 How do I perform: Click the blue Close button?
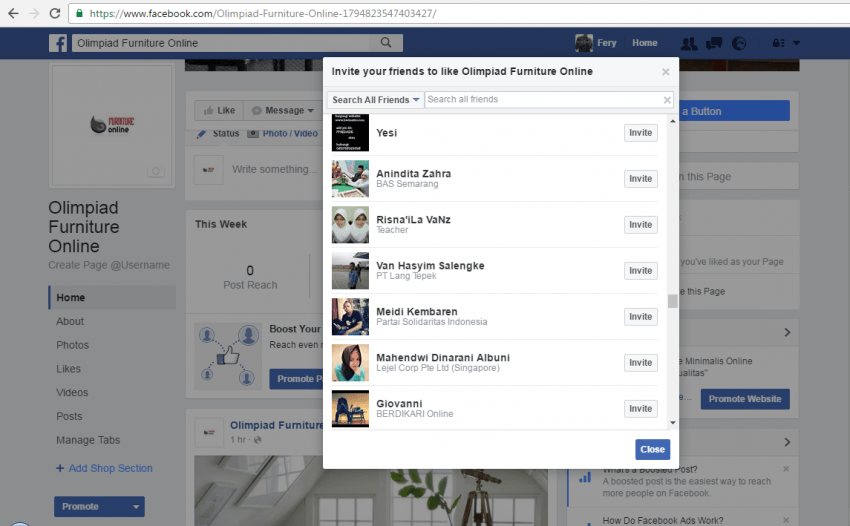tap(652, 450)
